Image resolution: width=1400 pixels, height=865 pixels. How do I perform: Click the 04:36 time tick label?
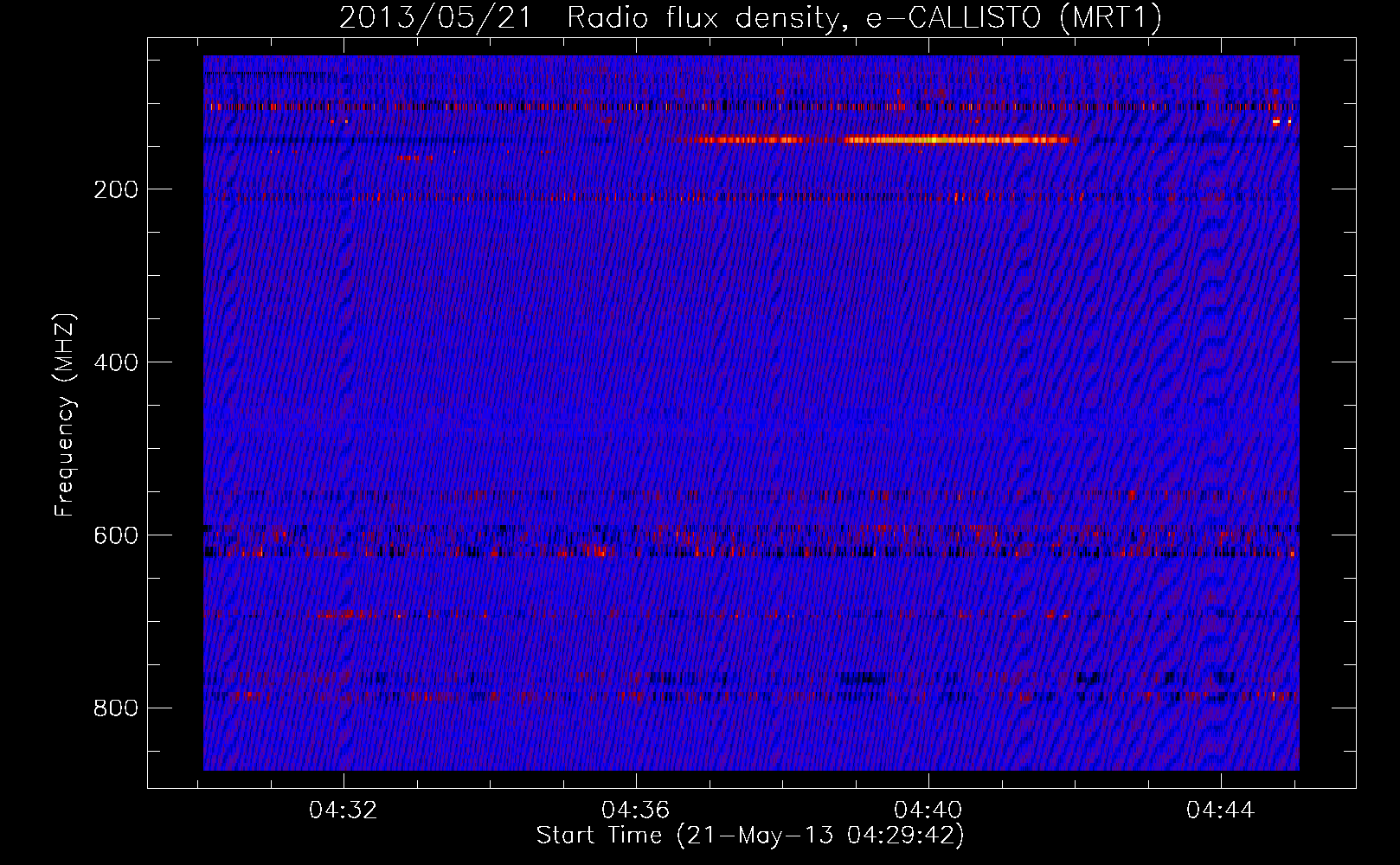pos(636,811)
